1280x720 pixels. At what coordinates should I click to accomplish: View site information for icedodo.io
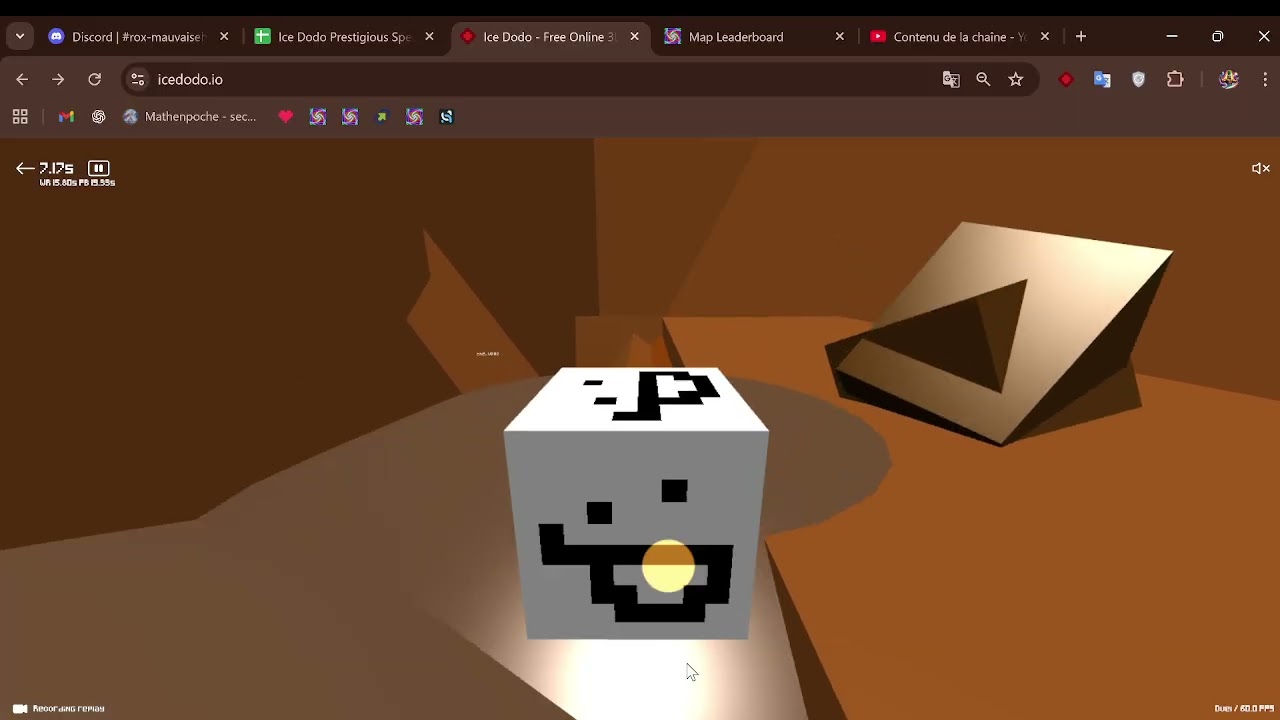[x=138, y=80]
